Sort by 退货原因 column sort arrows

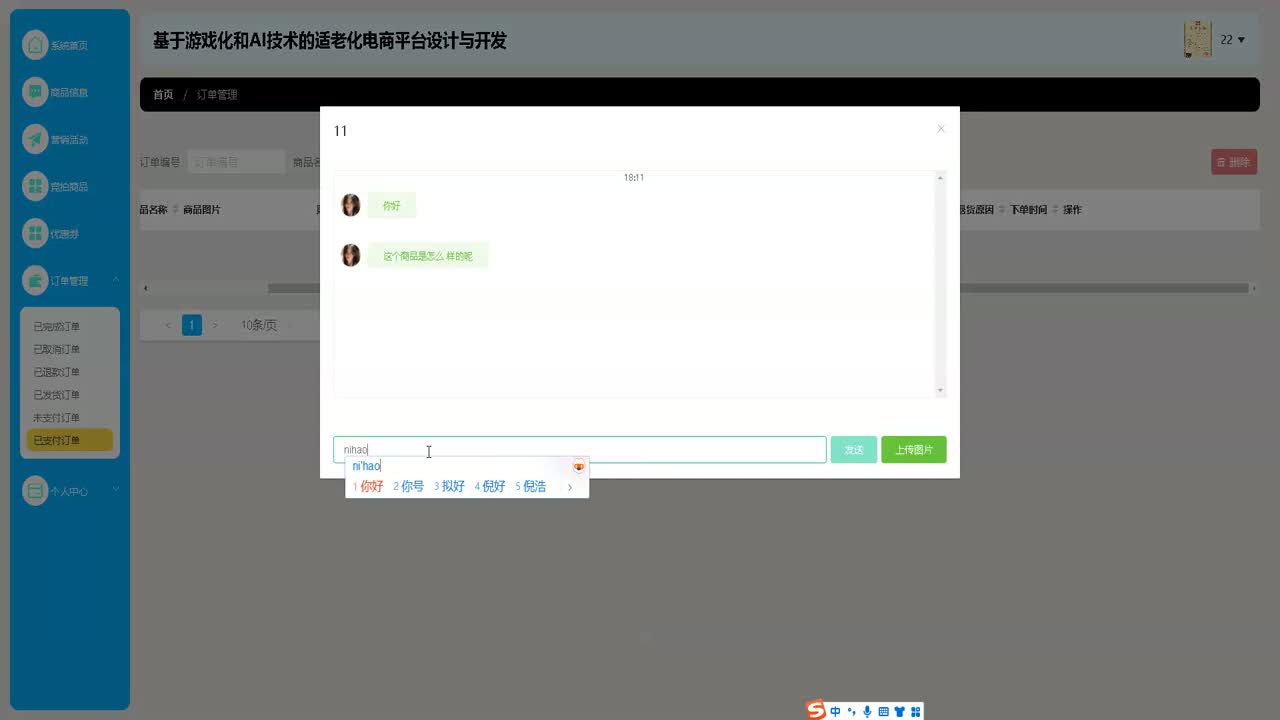point(1002,210)
